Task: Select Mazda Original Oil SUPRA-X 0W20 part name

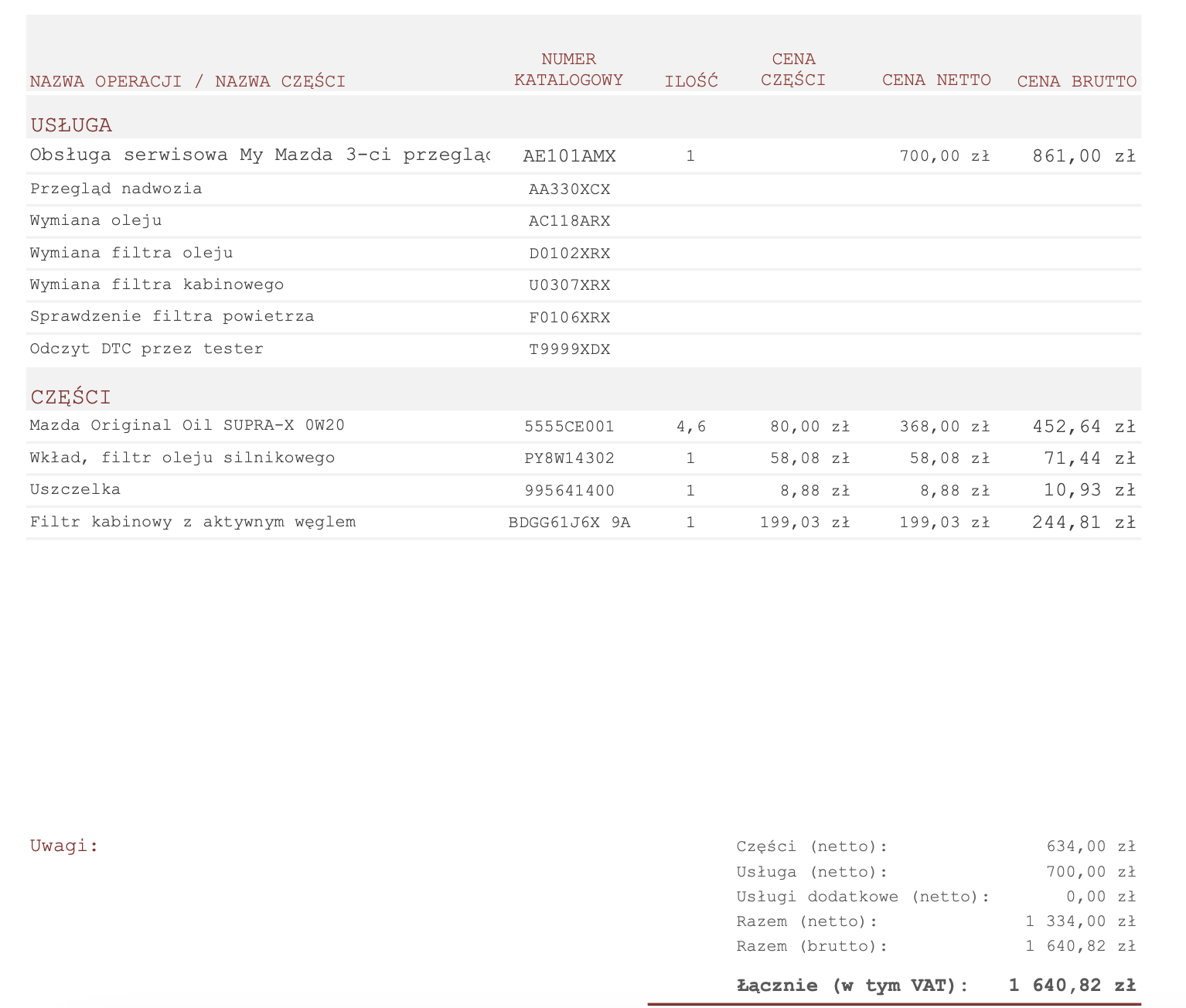Action: pos(187,425)
